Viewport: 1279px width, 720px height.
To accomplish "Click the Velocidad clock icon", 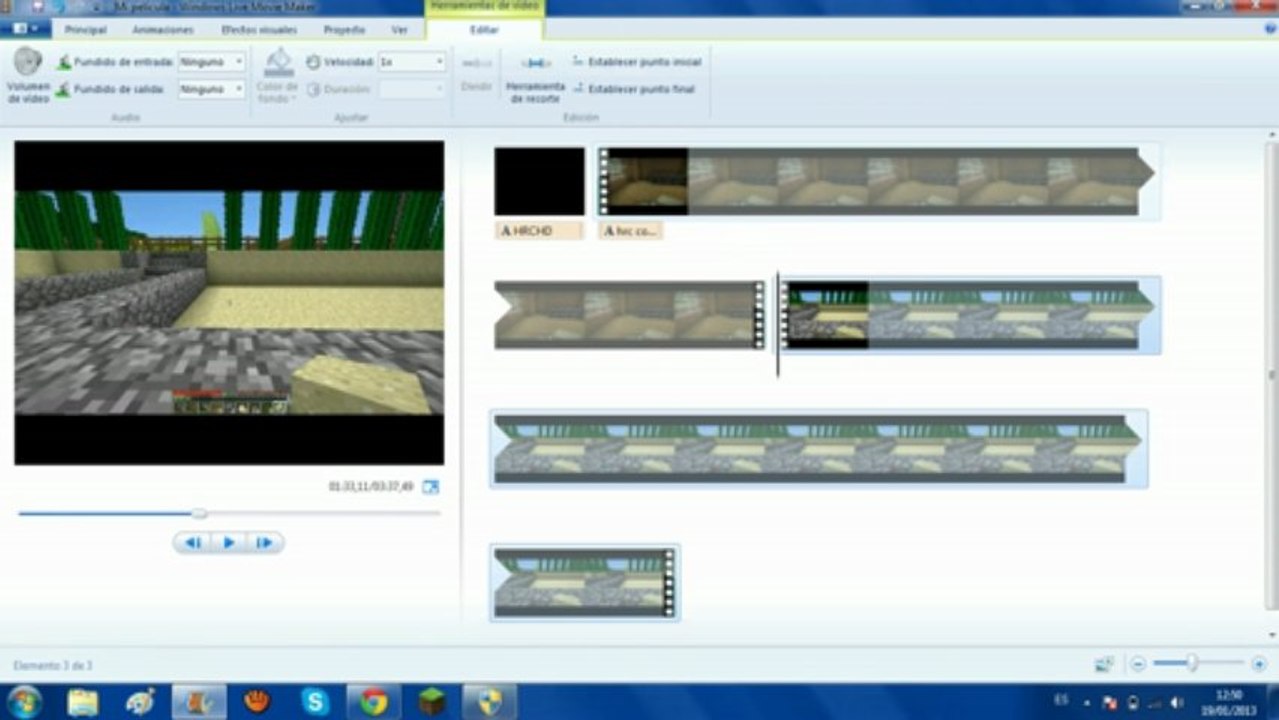I will click(313, 62).
